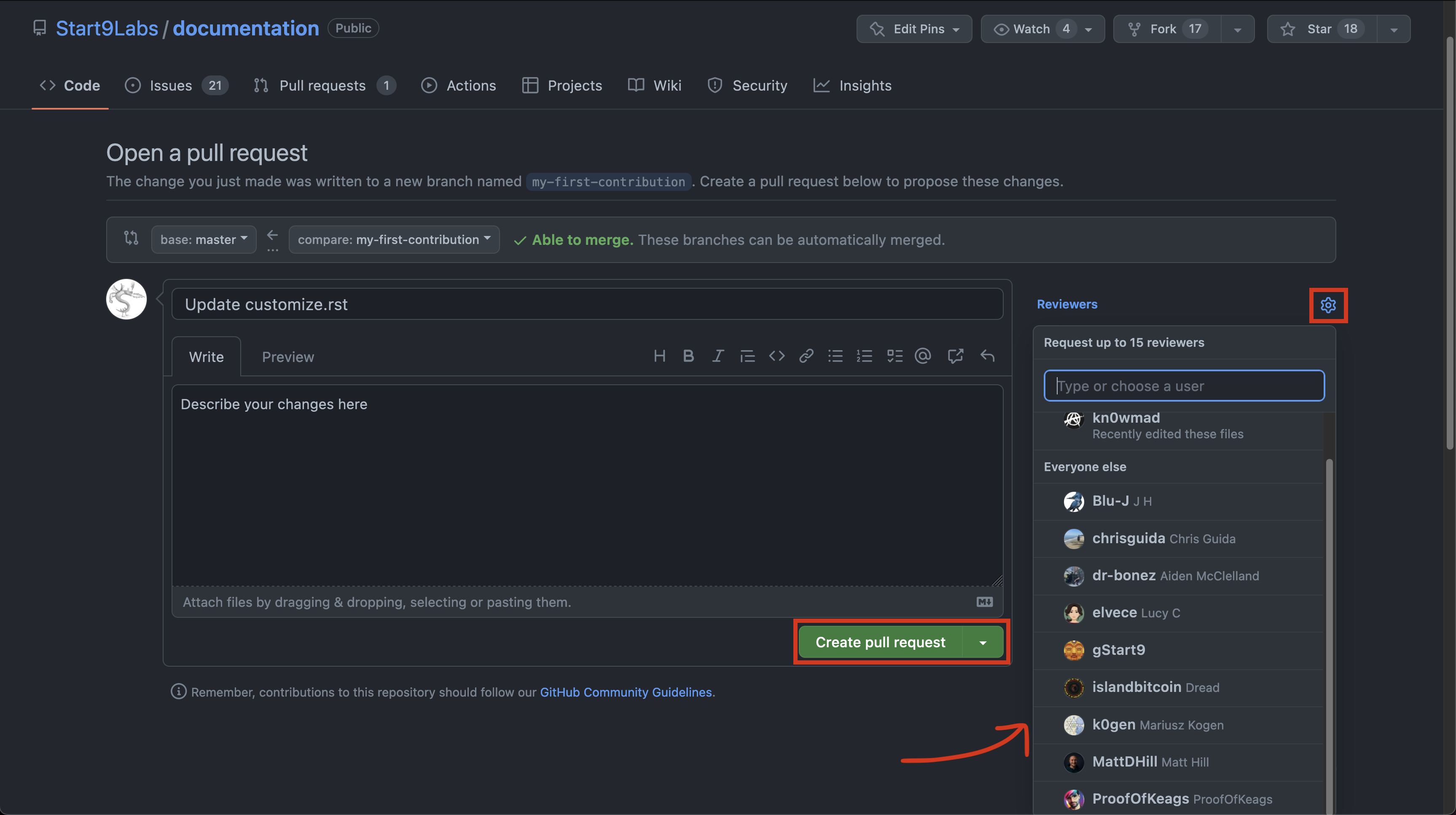Insert saved reply arrow icon
The width and height of the screenshot is (1456, 815).
tap(987, 356)
